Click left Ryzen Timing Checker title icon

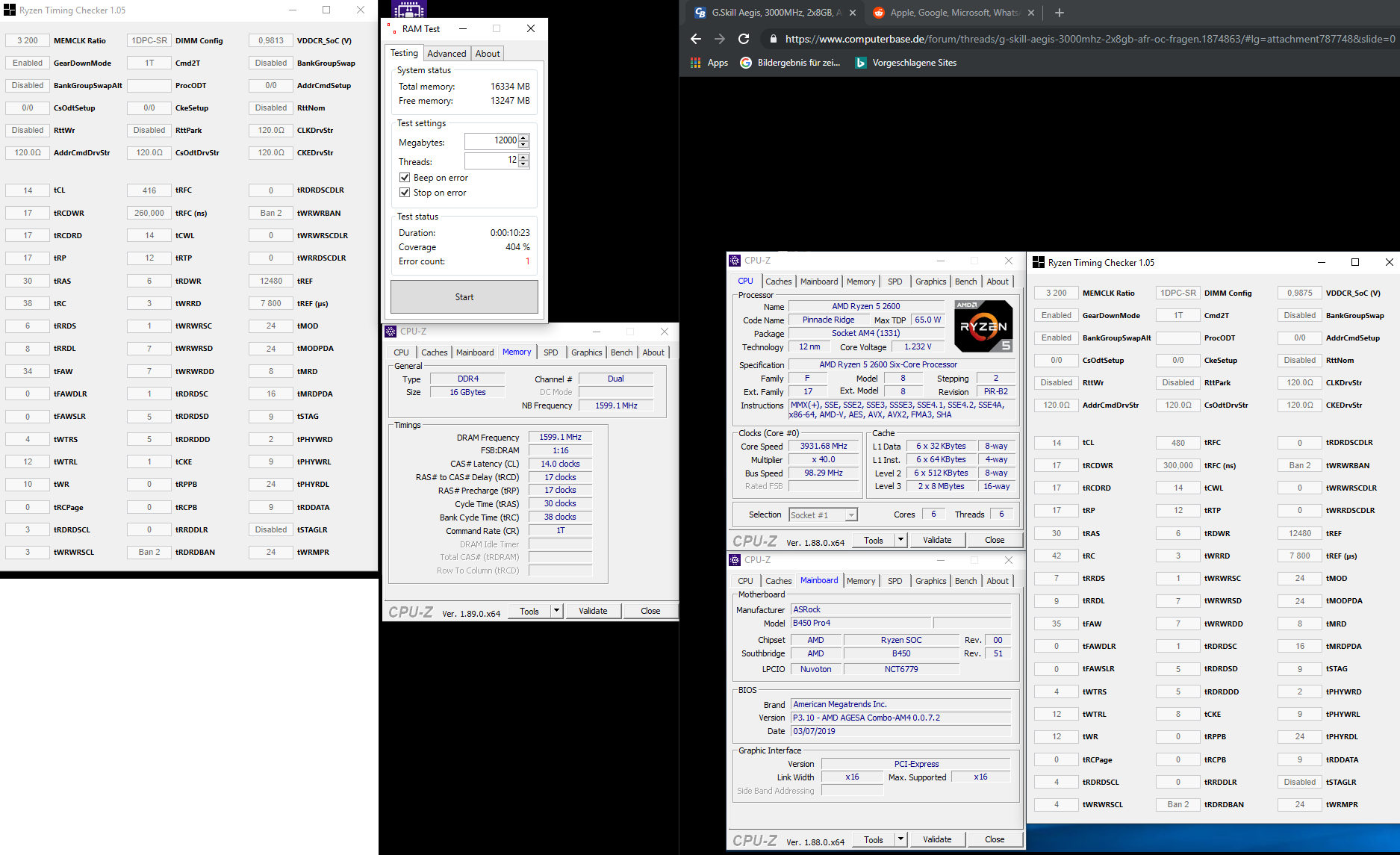click(10, 10)
